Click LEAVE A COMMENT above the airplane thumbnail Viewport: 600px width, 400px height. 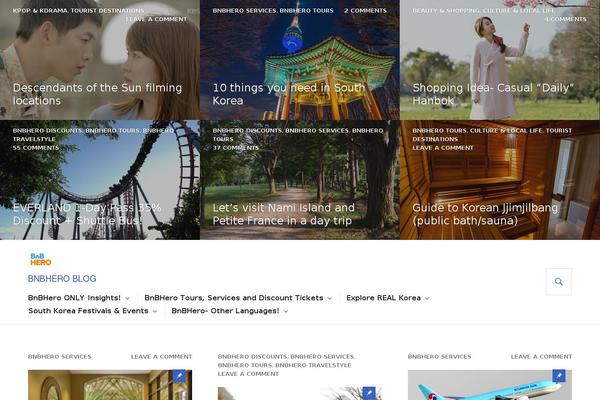pos(541,357)
